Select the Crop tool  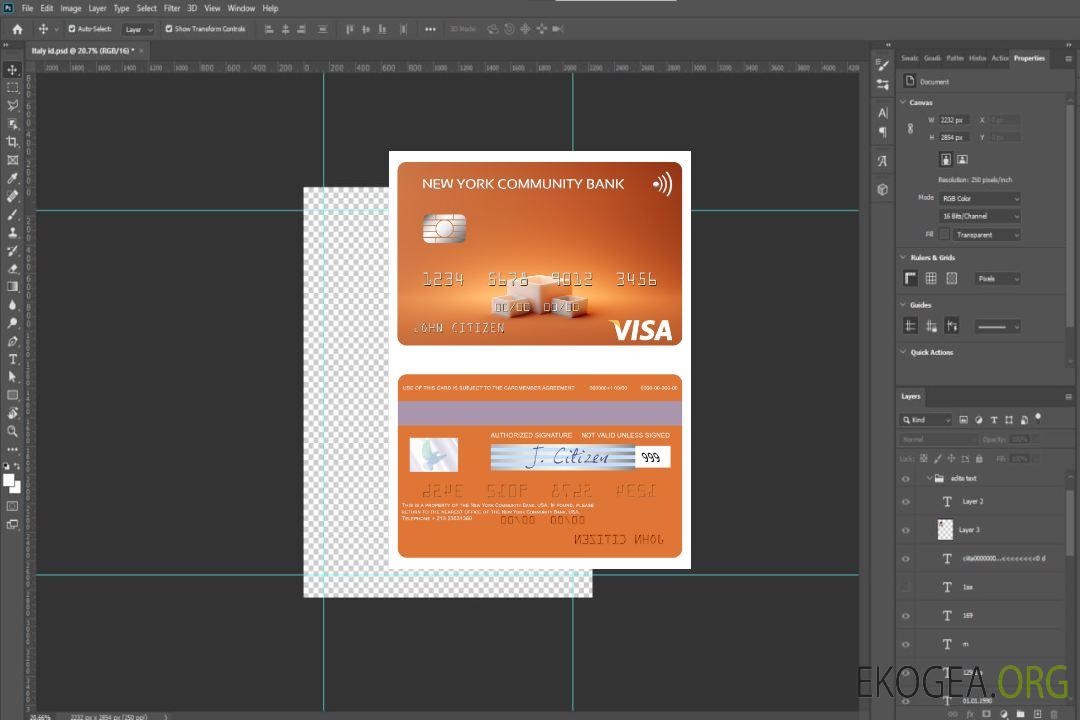[x=12, y=142]
